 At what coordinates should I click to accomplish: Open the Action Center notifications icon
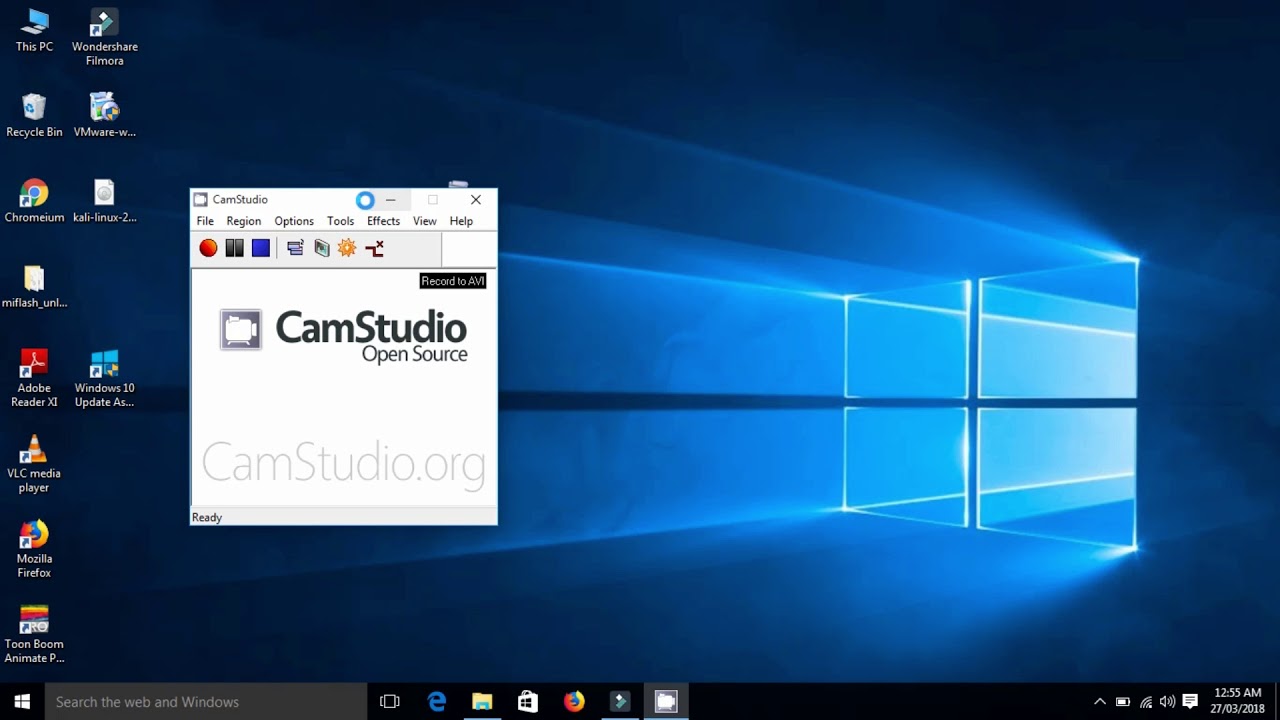click(x=1190, y=702)
